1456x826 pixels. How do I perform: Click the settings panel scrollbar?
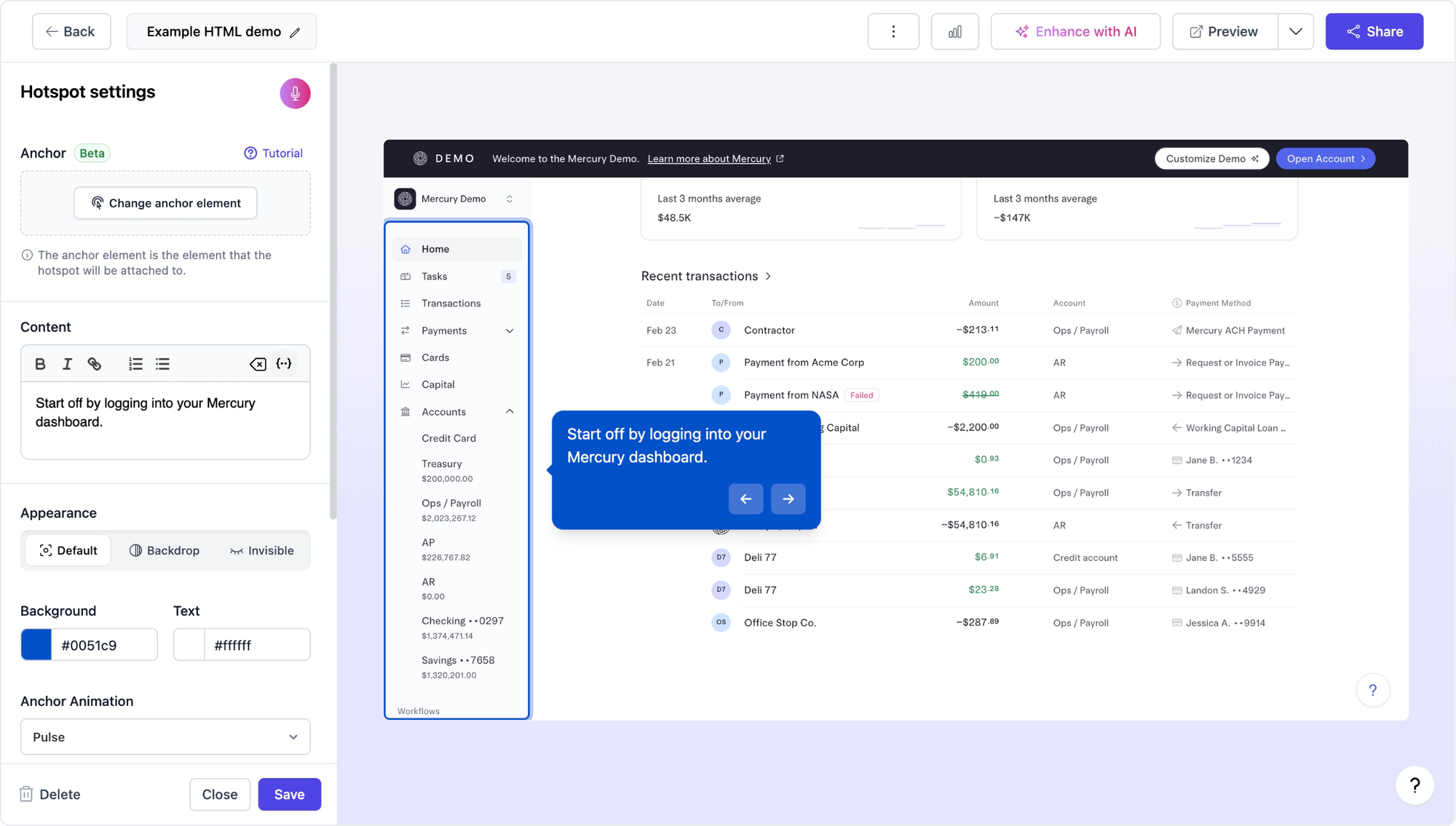coord(333,291)
